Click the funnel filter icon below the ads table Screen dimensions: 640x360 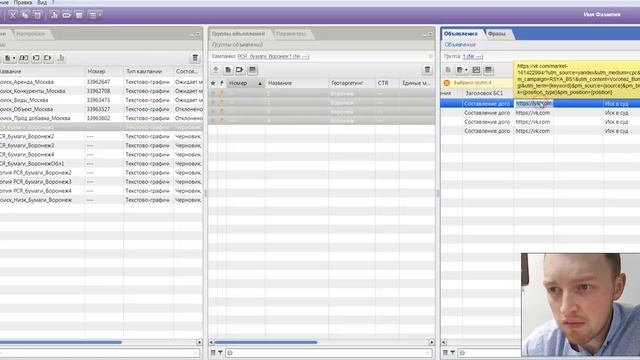452,353
